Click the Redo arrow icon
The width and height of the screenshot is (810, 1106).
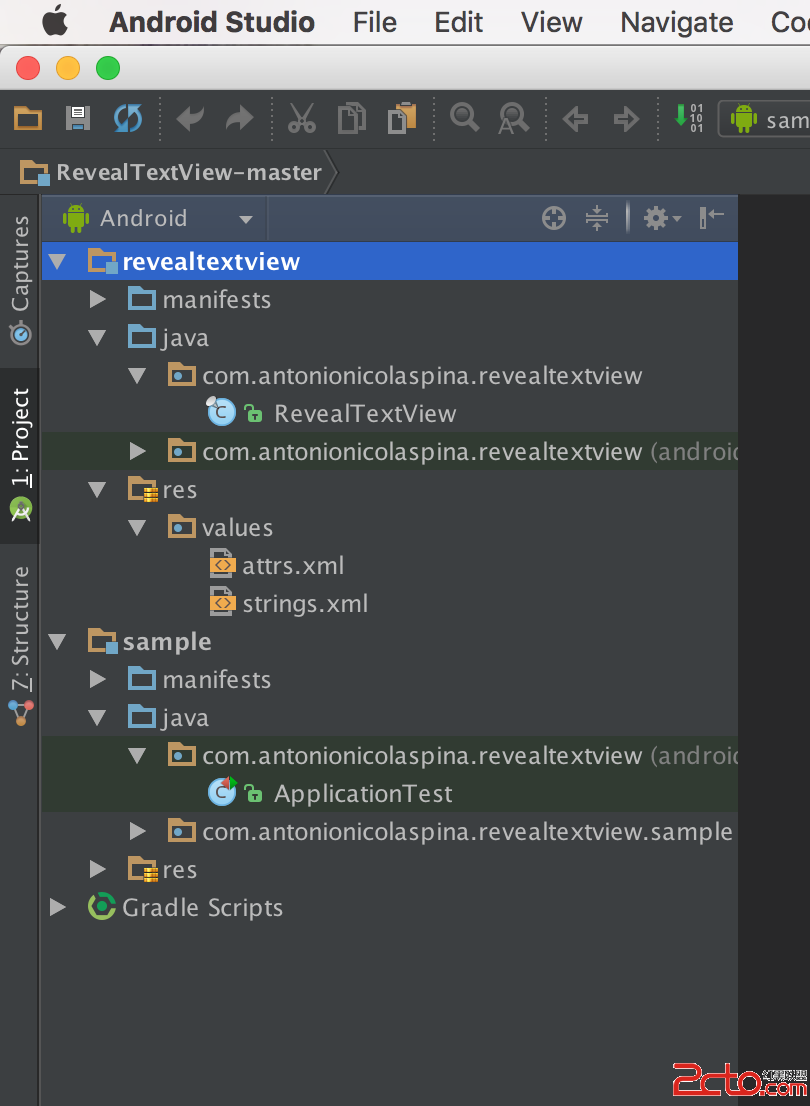(x=240, y=118)
